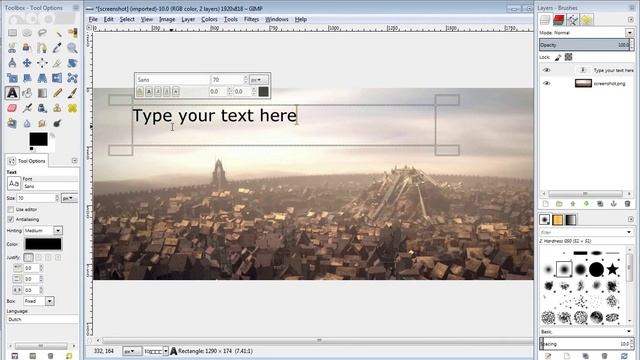Open size unit dropdown in tool options
The width and height of the screenshot is (640, 360).
tap(69, 198)
